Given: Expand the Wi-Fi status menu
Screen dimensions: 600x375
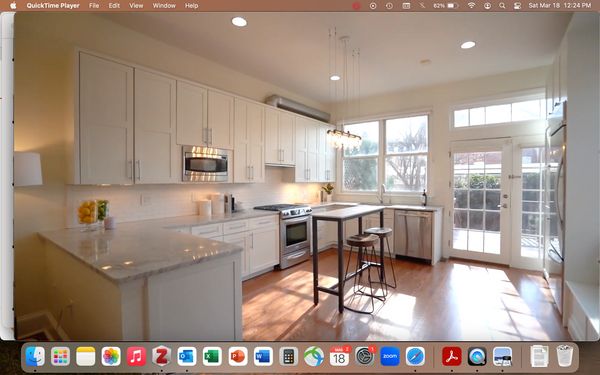Looking at the screenshot, I should click(471, 6).
